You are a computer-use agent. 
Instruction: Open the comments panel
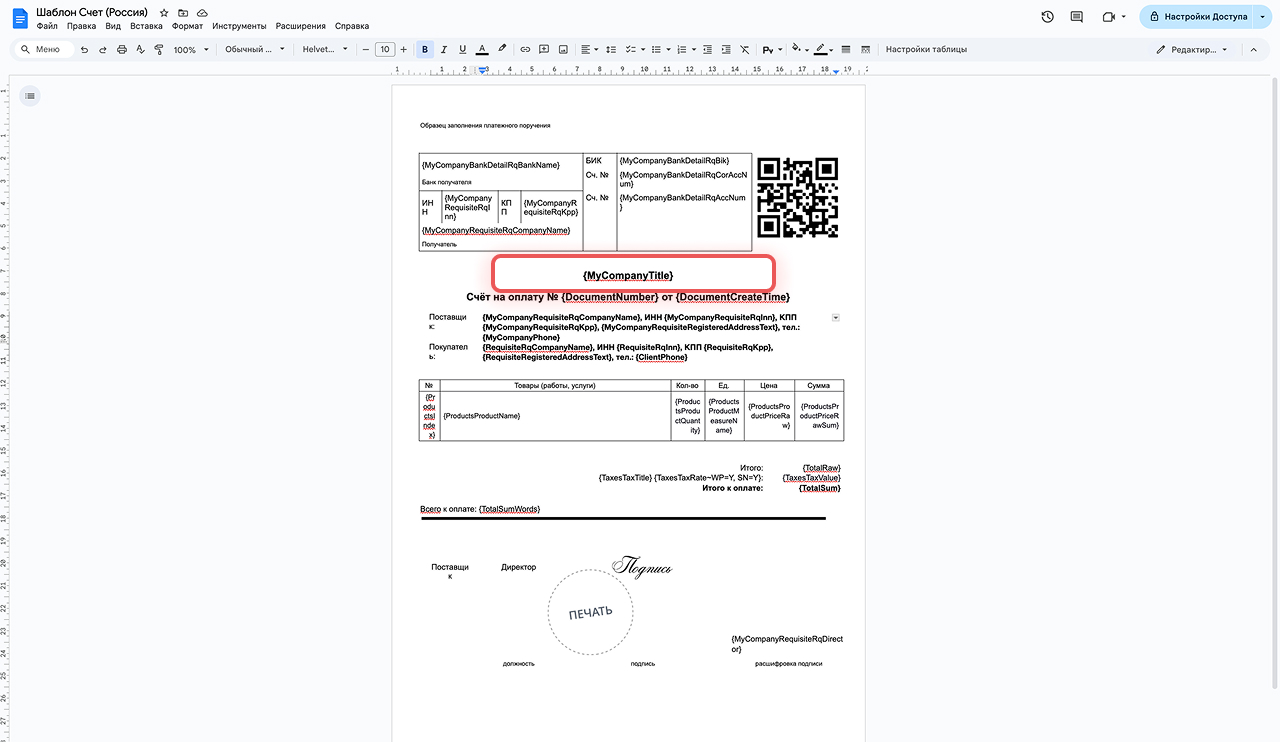1076,17
